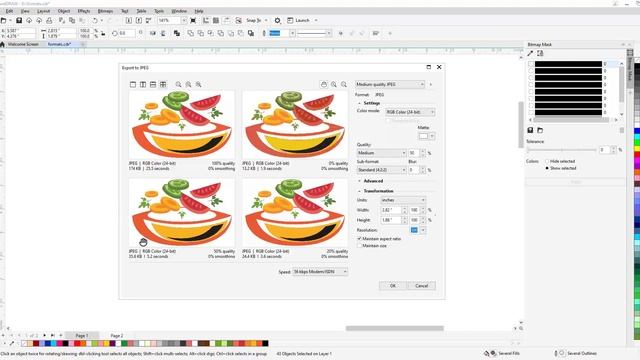Click the cloud upload icon in toolbar
The width and height of the screenshot is (640, 360).
pyautogui.click(x=39, y=20)
